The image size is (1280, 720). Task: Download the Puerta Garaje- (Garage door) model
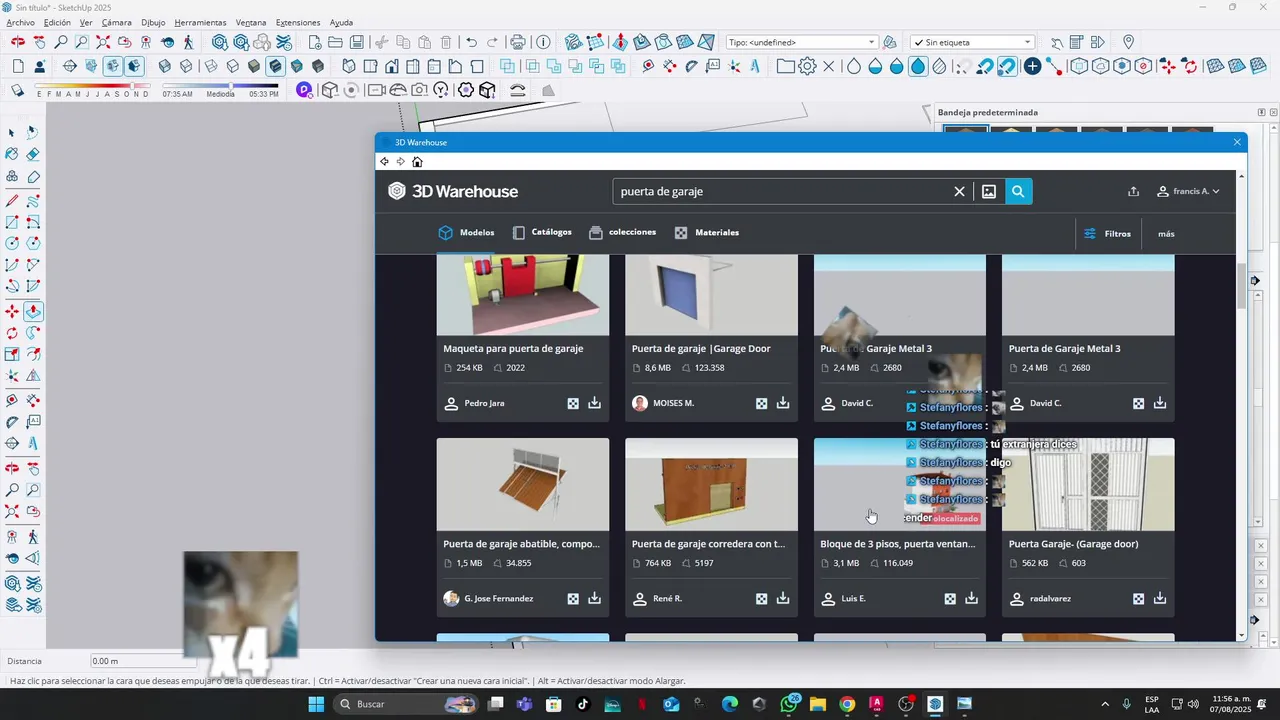tap(1160, 598)
